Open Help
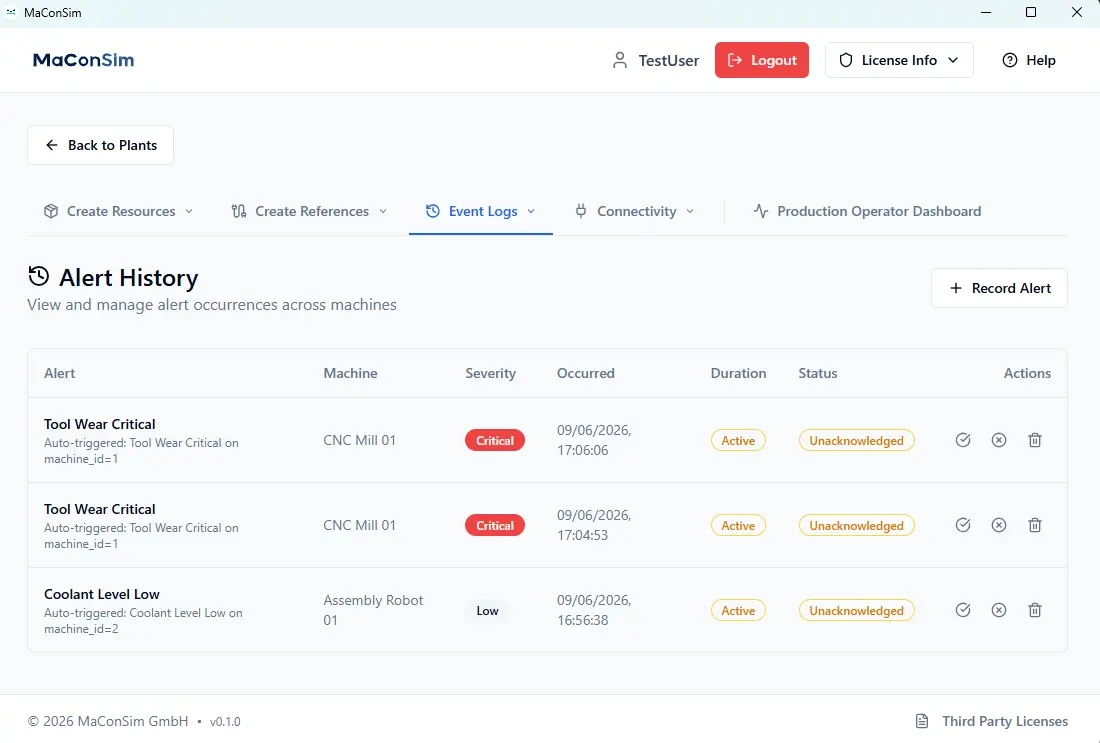This screenshot has width=1100, height=743. click(1028, 60)
